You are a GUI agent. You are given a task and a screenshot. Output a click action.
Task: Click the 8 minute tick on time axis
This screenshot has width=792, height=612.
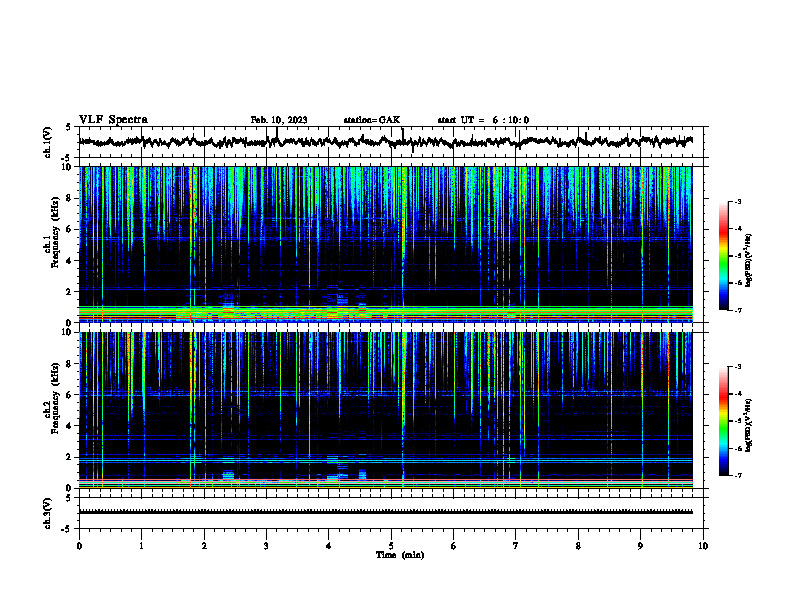[x=578, y=546]
